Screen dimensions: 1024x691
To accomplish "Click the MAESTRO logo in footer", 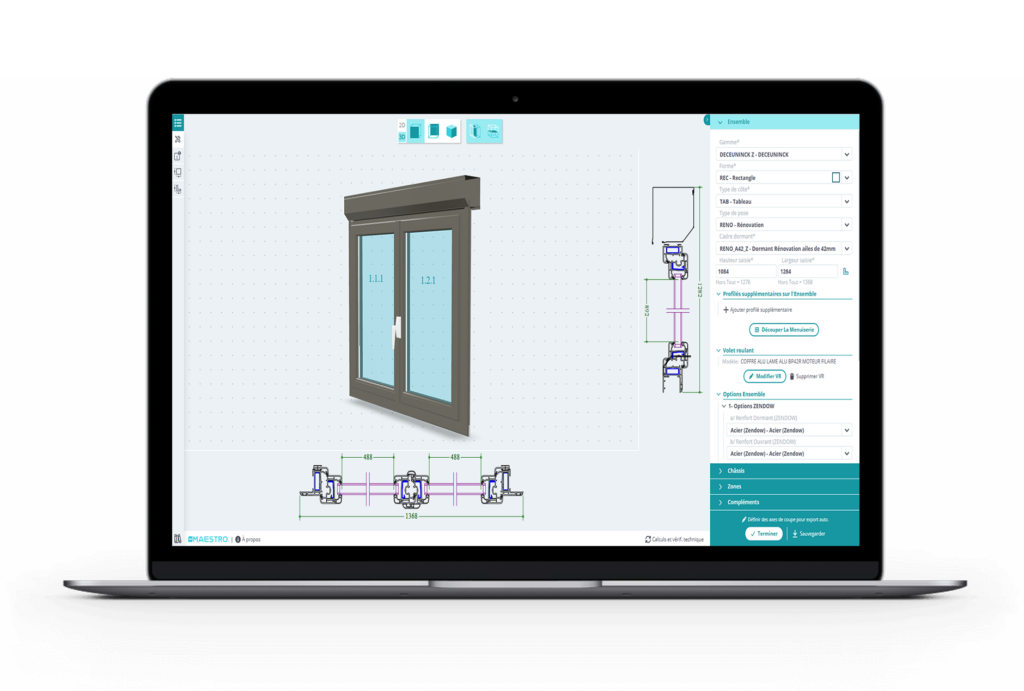I will [208, 539].
